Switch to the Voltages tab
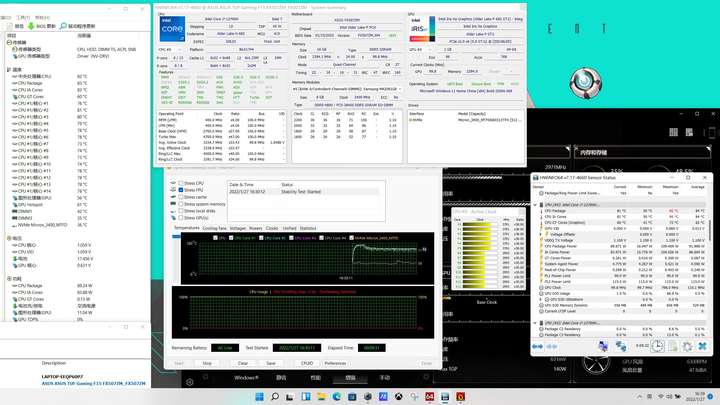The height and width of the screenshot is (405, 720). [237, 228]
